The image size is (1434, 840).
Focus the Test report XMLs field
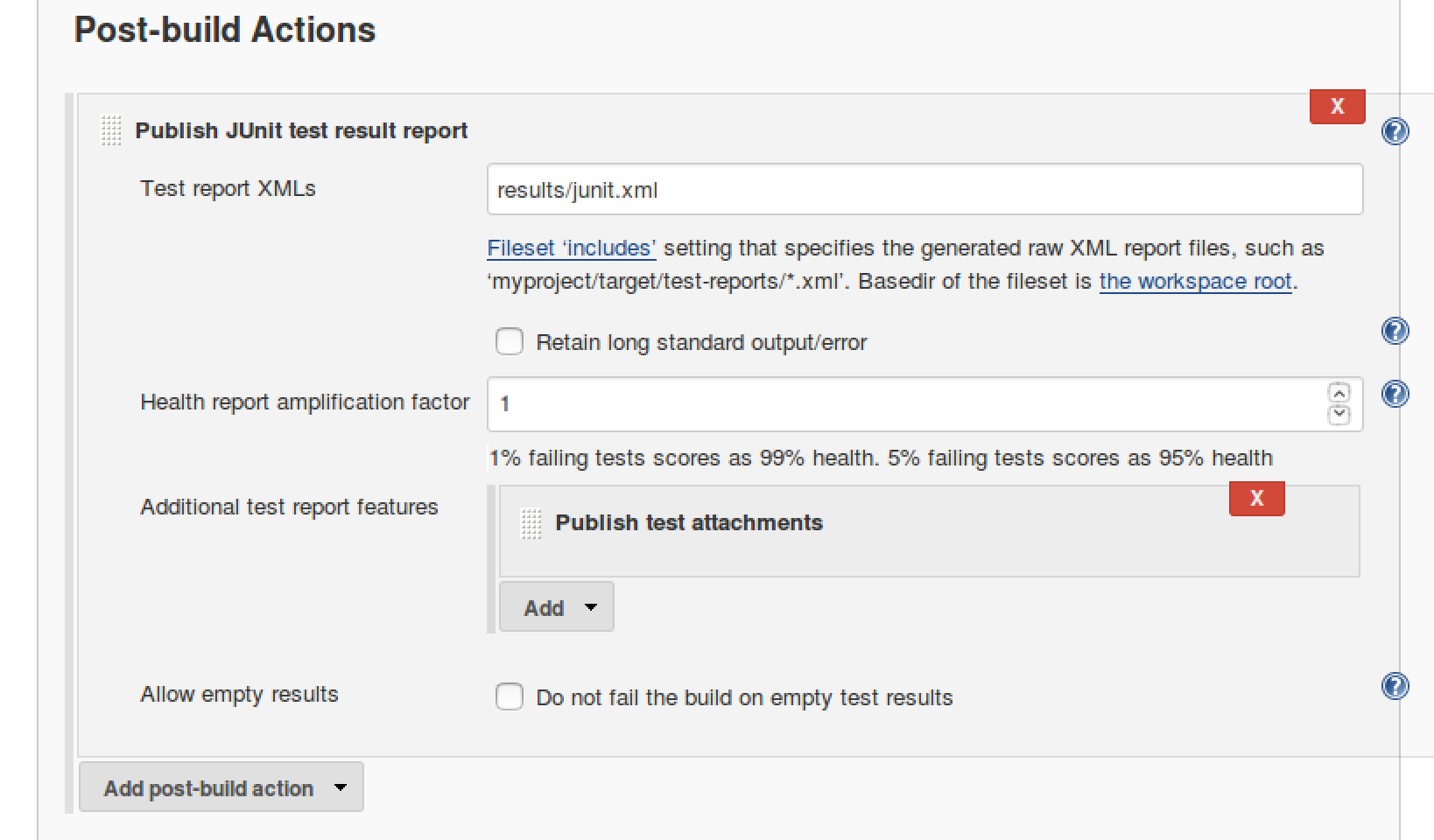(x=924, y=189)
